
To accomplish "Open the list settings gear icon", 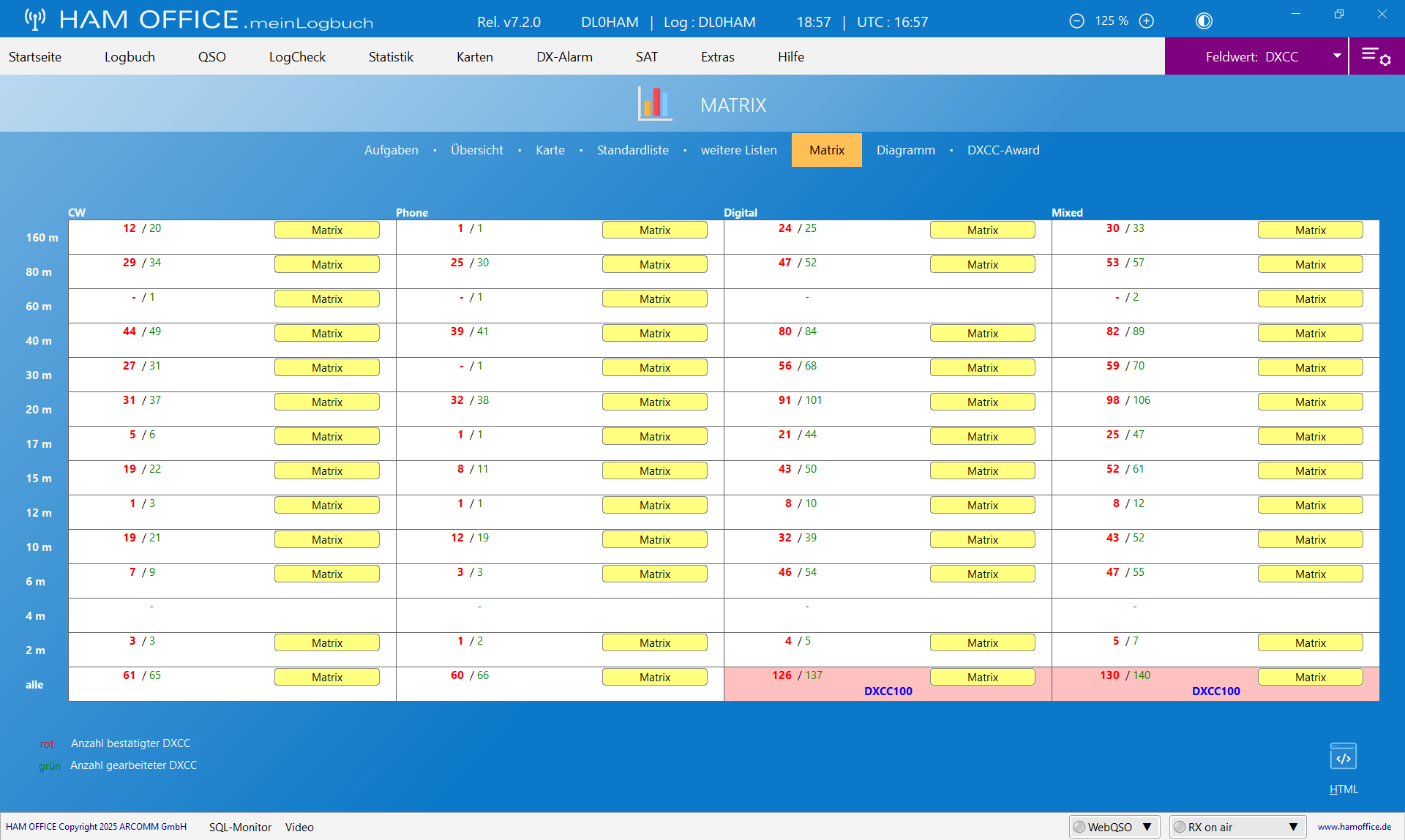I will [1376, 56].
